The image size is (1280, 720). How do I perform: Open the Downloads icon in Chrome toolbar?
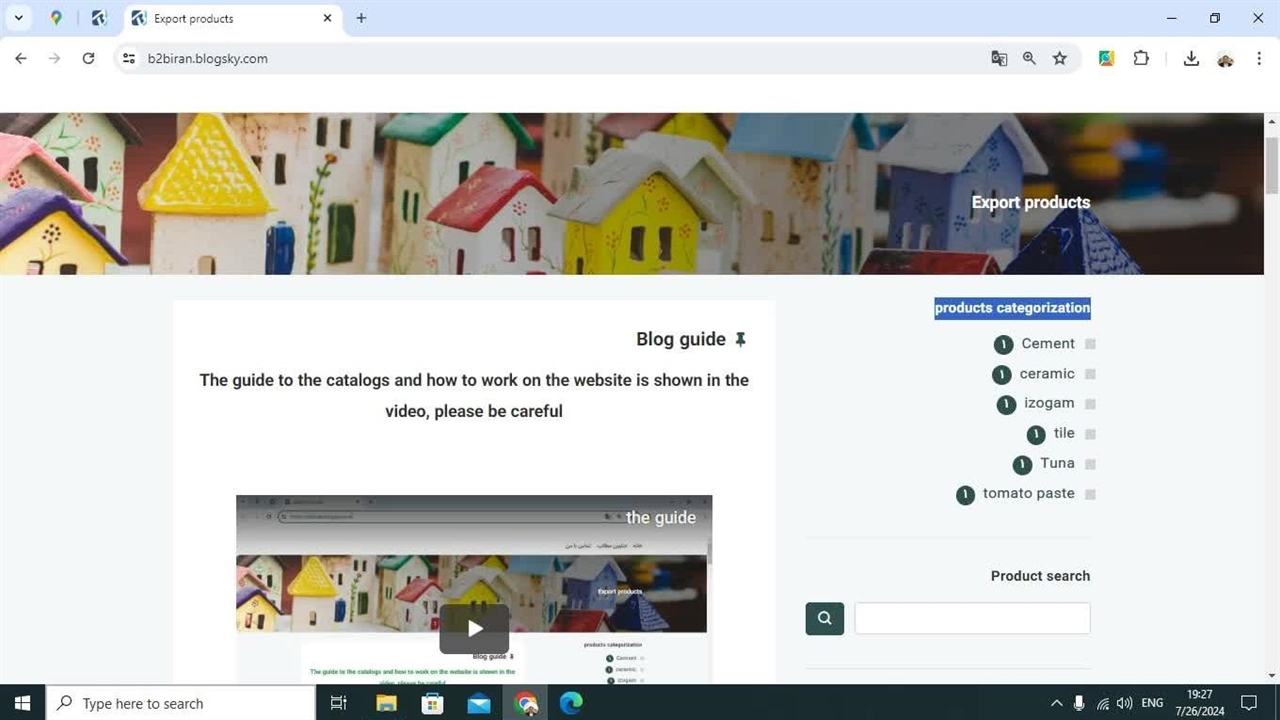click(1191, 59)
